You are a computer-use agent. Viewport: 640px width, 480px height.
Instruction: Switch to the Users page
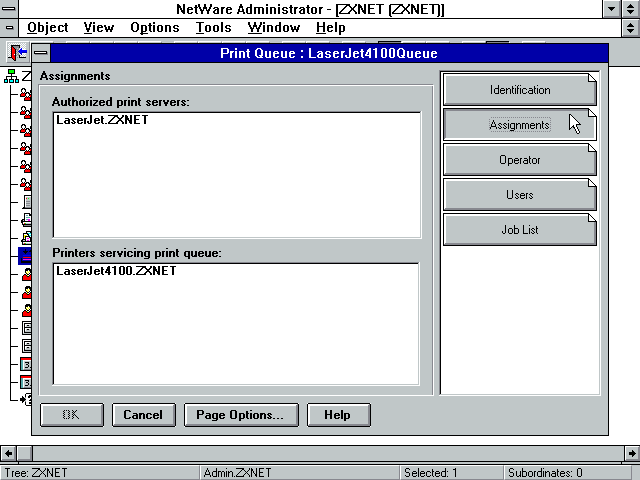(520, 195)
